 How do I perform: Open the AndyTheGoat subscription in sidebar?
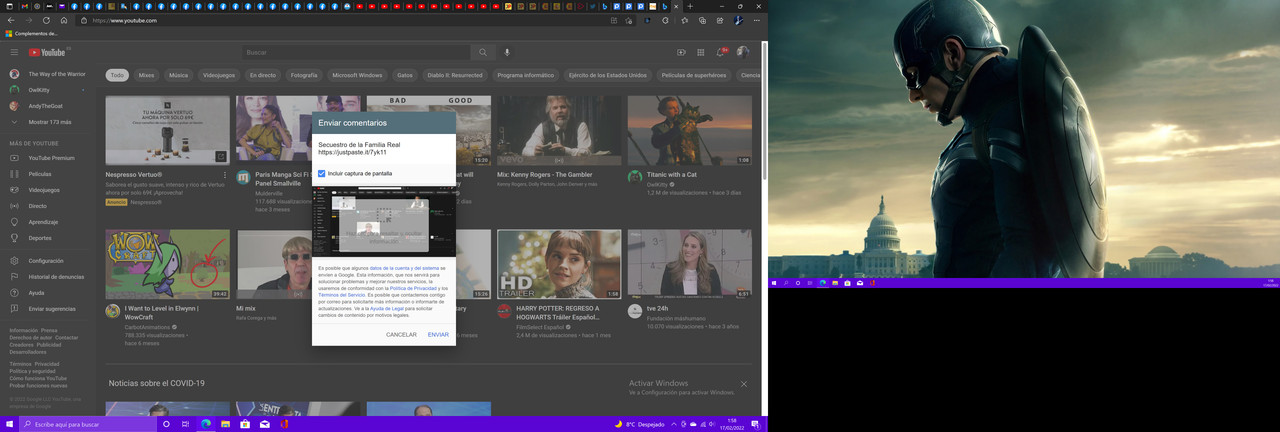[x=48, y=106]
